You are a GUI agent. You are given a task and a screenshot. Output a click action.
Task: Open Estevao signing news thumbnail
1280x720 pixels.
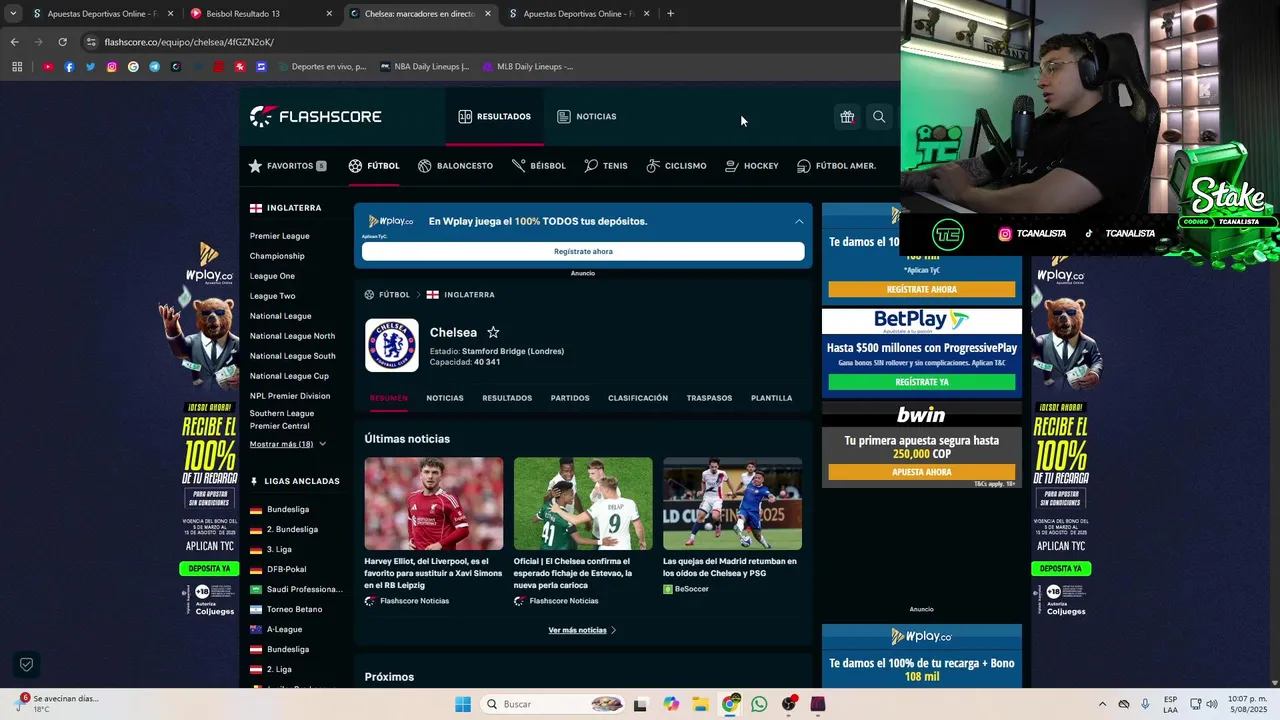coord(583,503)
